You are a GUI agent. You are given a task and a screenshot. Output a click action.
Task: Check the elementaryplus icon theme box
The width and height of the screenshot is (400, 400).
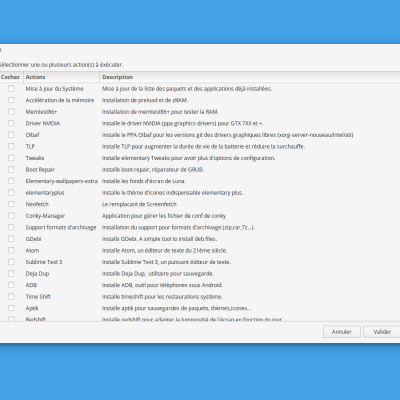coord(11,192)
